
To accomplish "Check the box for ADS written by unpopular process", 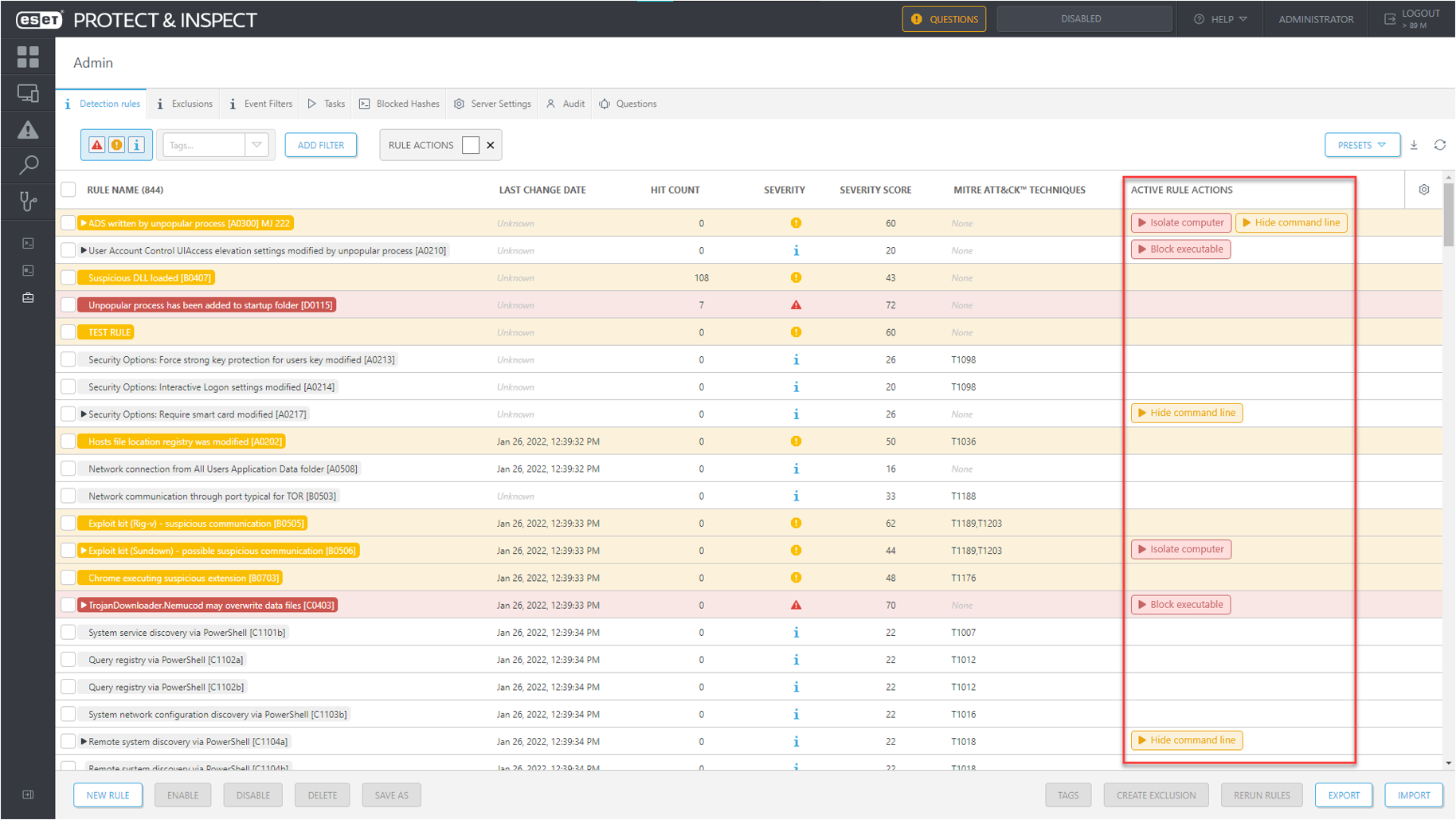I will coord(68,223).
